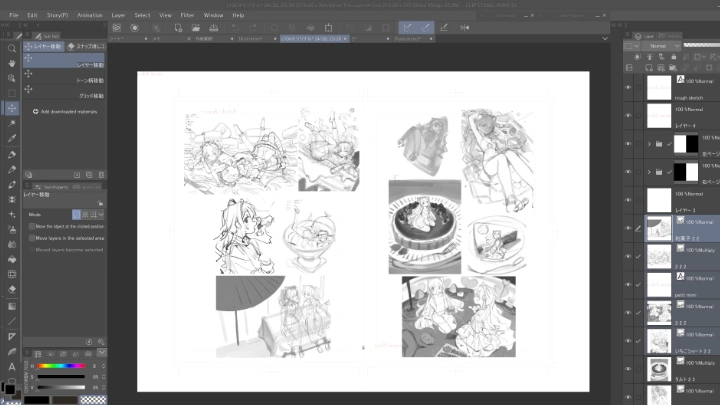Viewport: 720px width, 405px height.
Task: Hide the 左ページ folder layer
Action: tap(628, 144)
